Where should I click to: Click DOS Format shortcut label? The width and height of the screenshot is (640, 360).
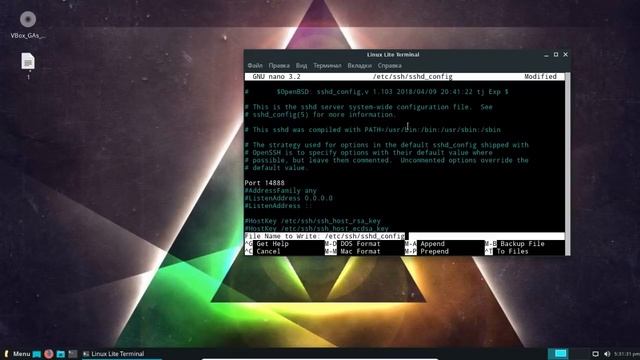tap(360, 244)
